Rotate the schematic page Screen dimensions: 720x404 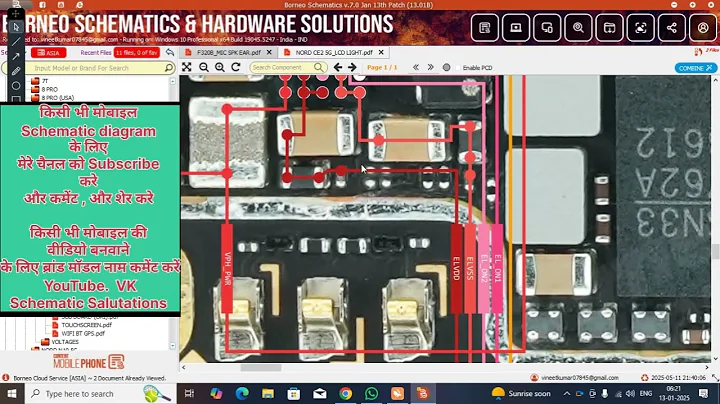236,67
